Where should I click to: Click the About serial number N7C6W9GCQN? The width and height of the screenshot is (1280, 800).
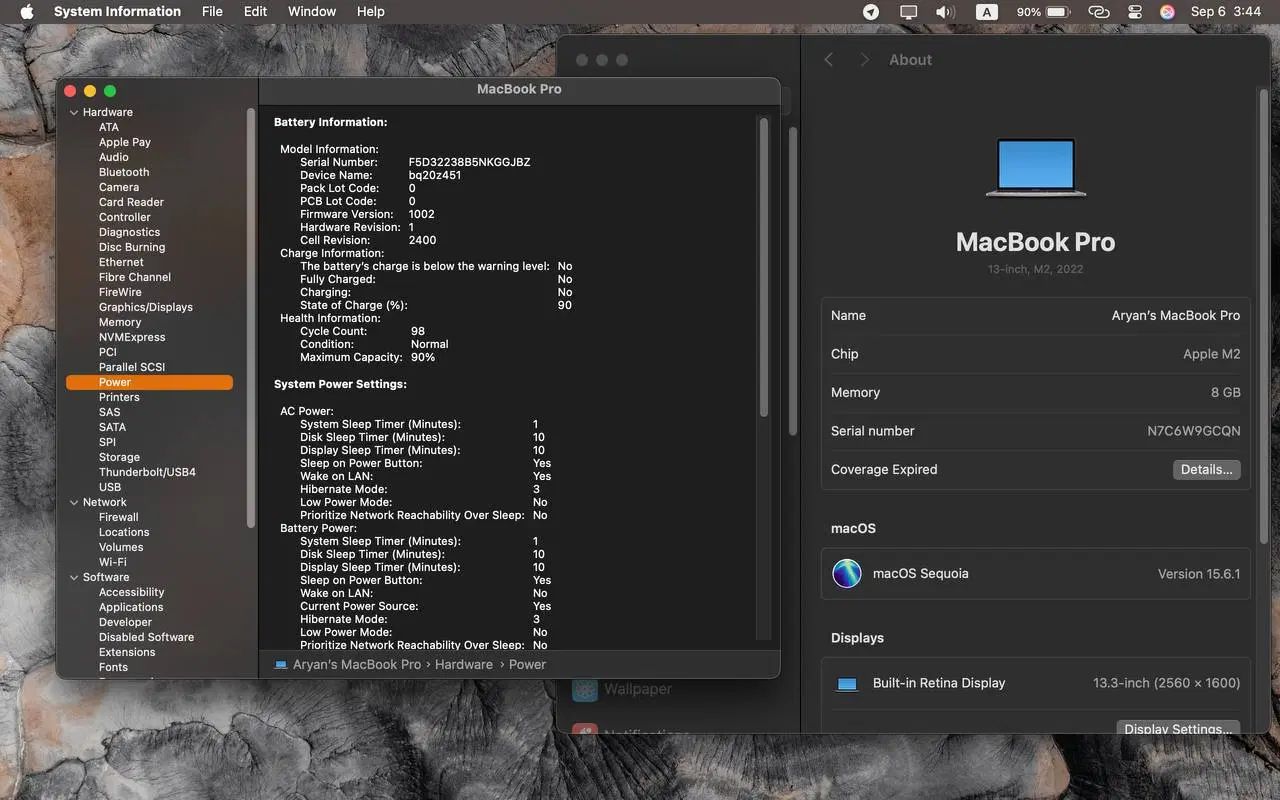[x=1193, y=431]
